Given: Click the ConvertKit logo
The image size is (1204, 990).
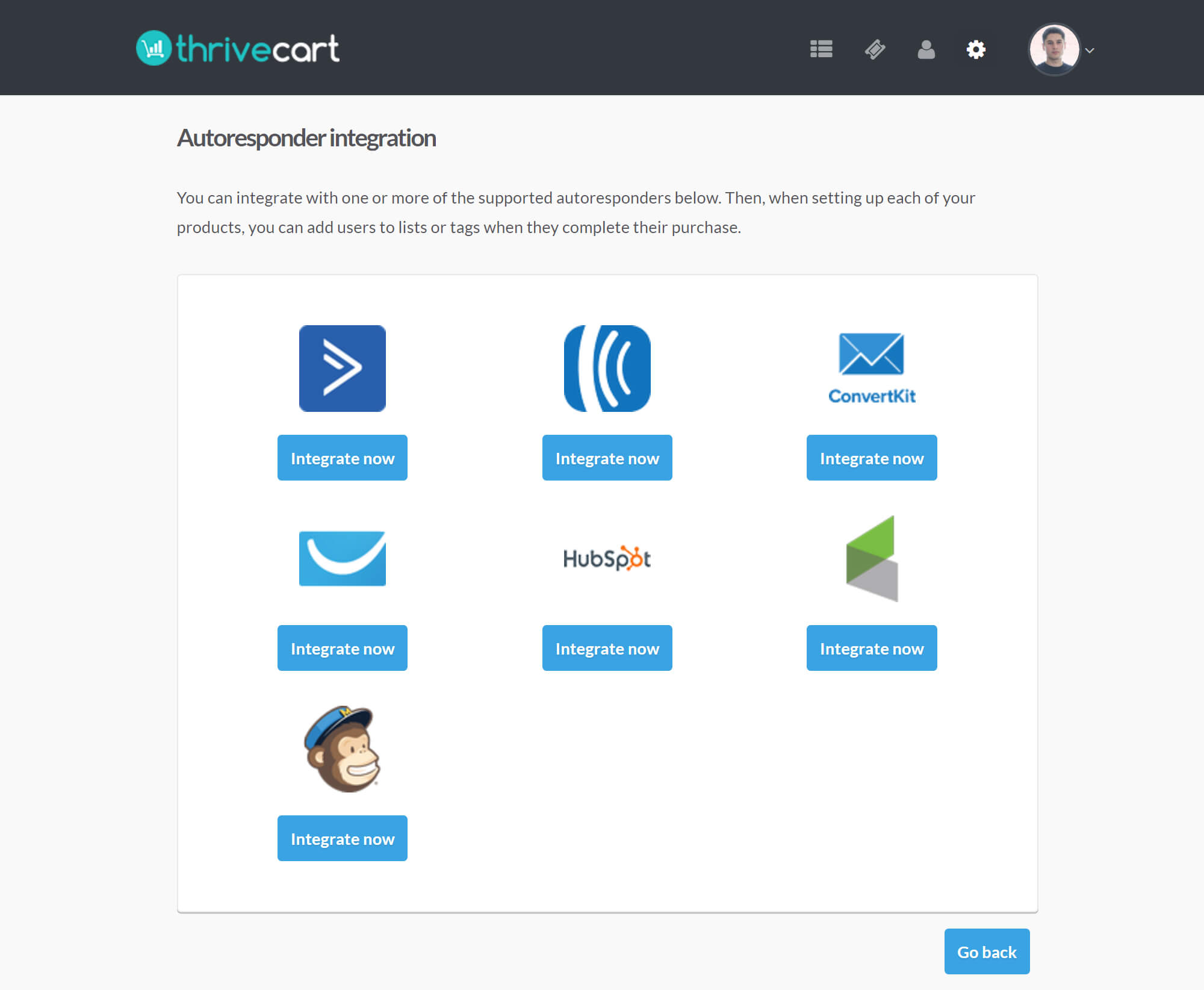Looking at the screenshot, I should coord(872,369).
